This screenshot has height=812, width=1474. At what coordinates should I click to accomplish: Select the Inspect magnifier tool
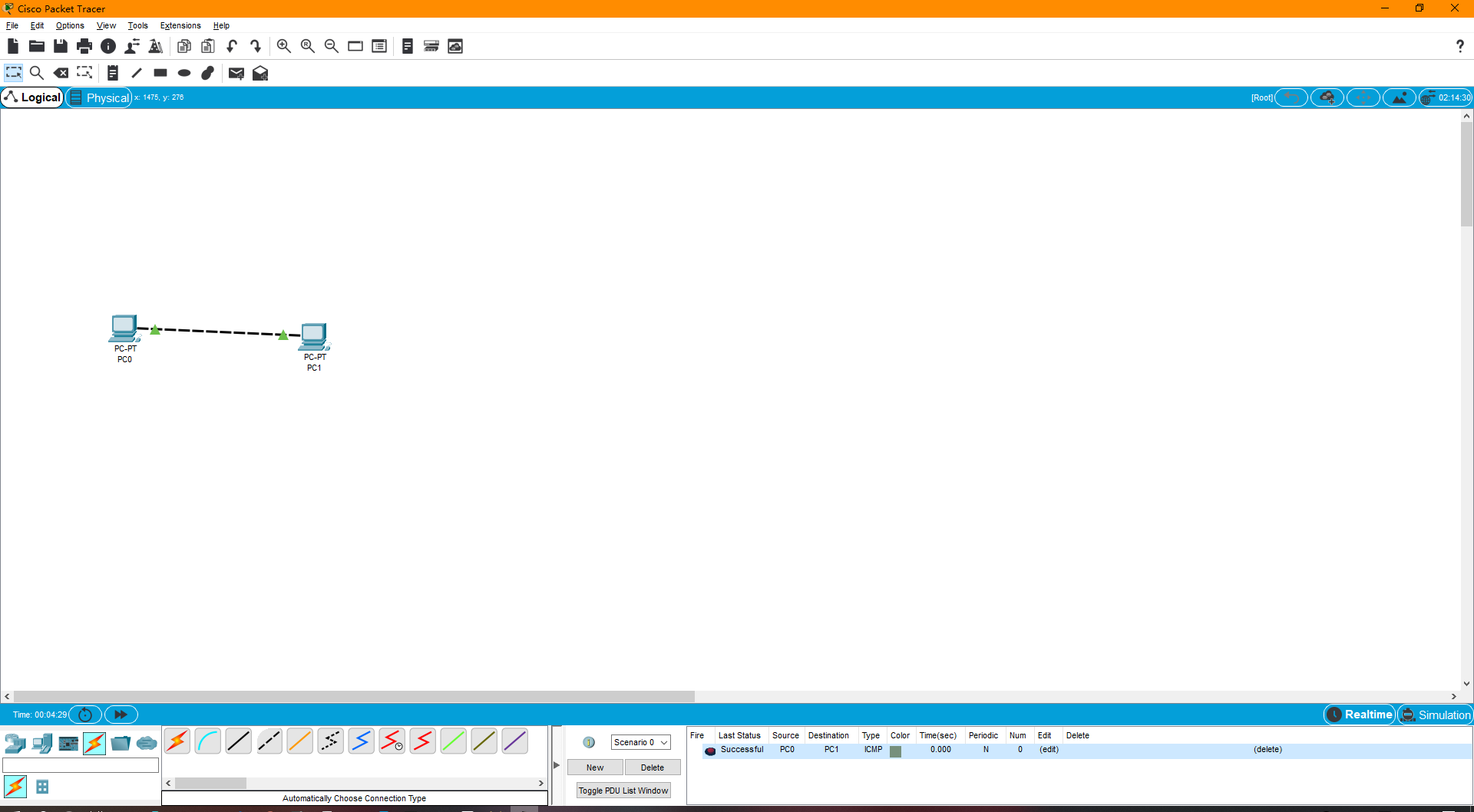(x=37, y=73)
